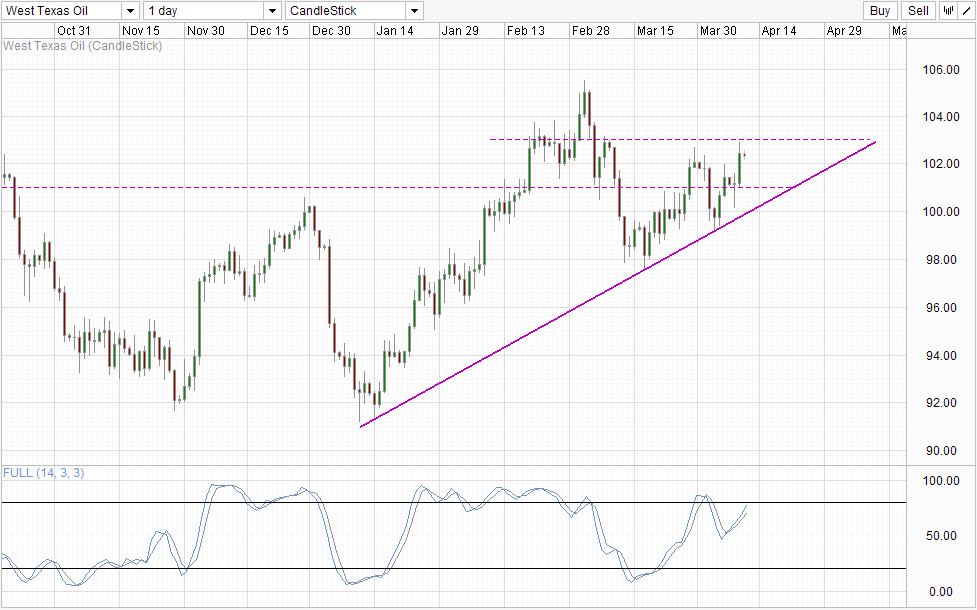This screenshot has width=977, height=610.
Task: Click the Sell button
Action: pos(918,11)
